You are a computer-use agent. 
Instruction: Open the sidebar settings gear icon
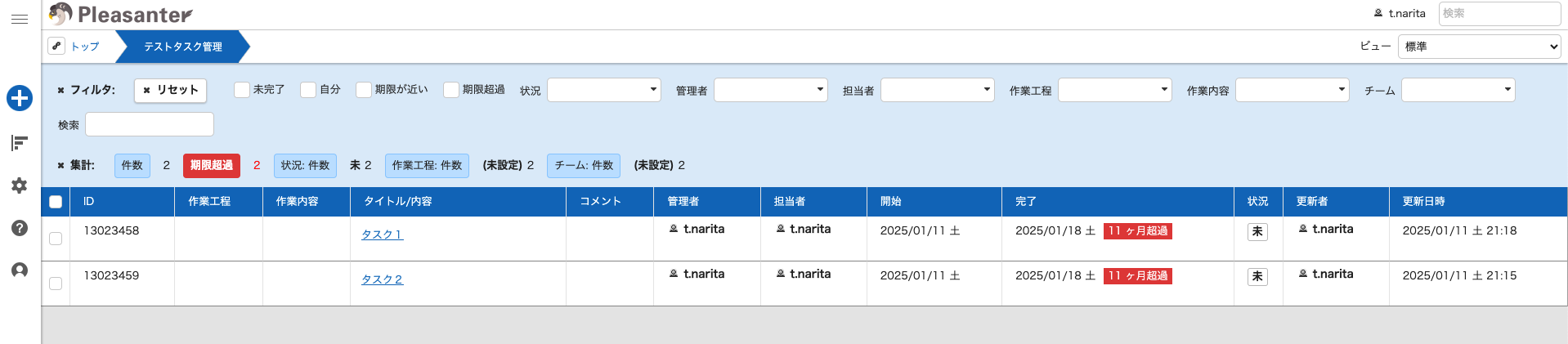(x=20, y=185)
